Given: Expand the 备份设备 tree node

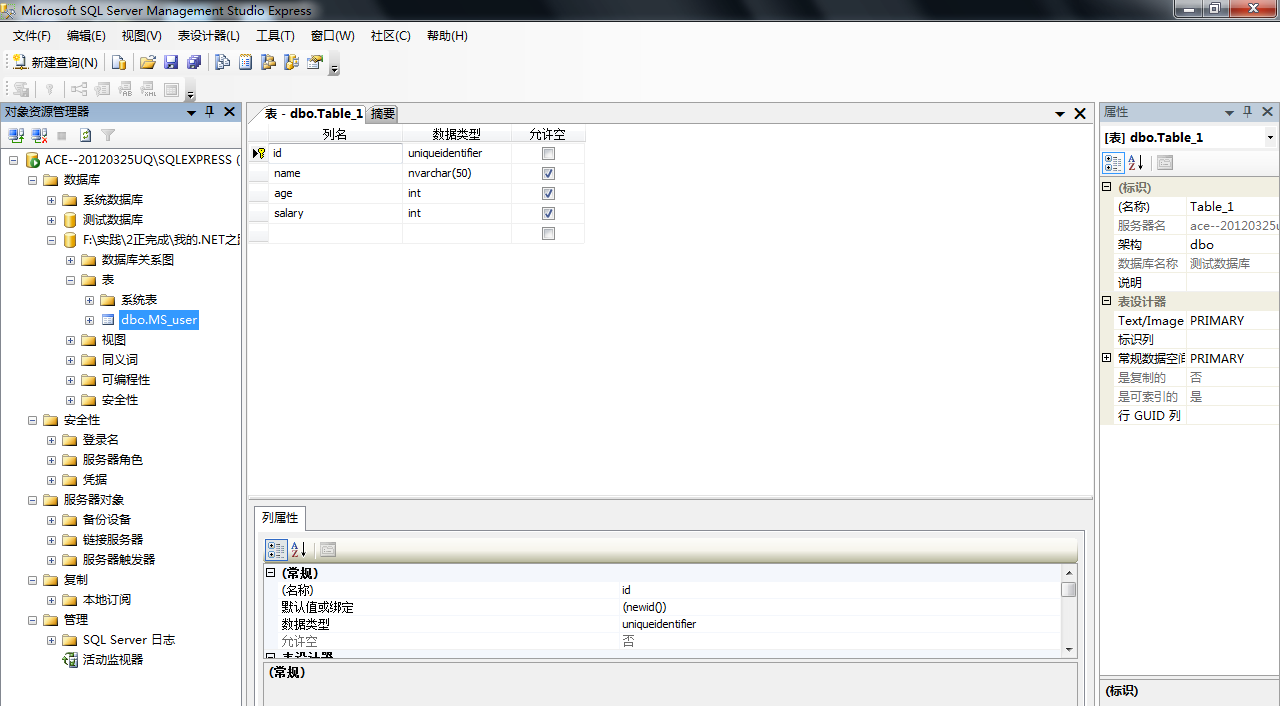Looking at the screenshot, I should 51,520.
